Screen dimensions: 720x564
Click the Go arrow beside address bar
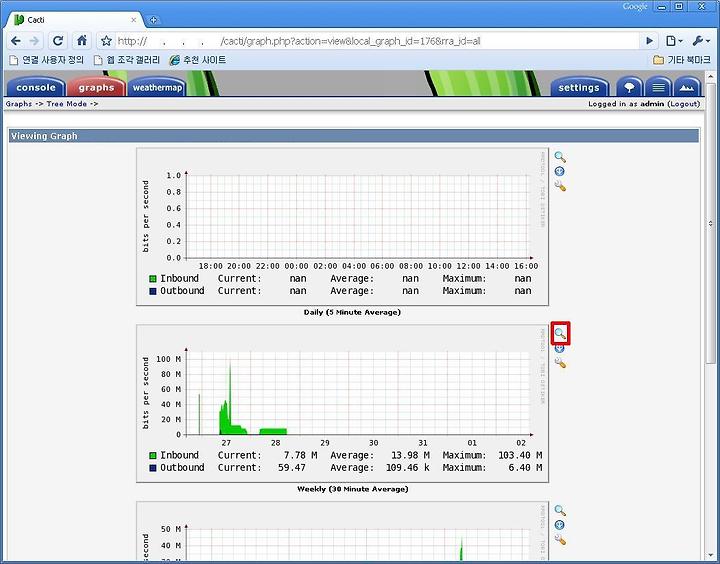click(x=649, y=41)
